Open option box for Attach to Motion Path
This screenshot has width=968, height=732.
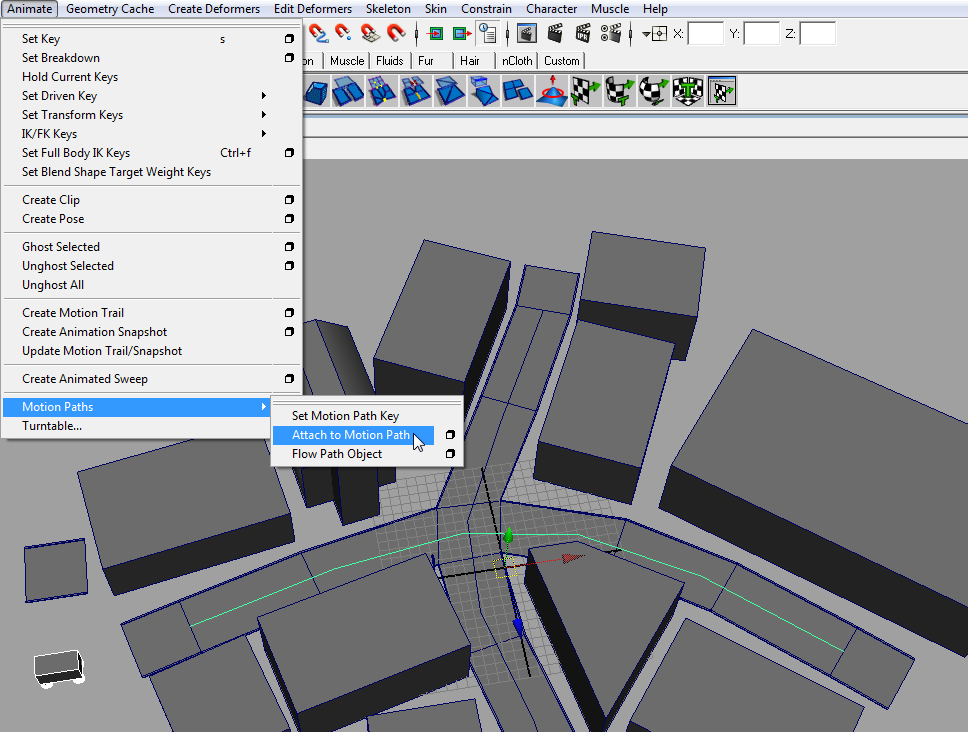click(x=450, y=435)
